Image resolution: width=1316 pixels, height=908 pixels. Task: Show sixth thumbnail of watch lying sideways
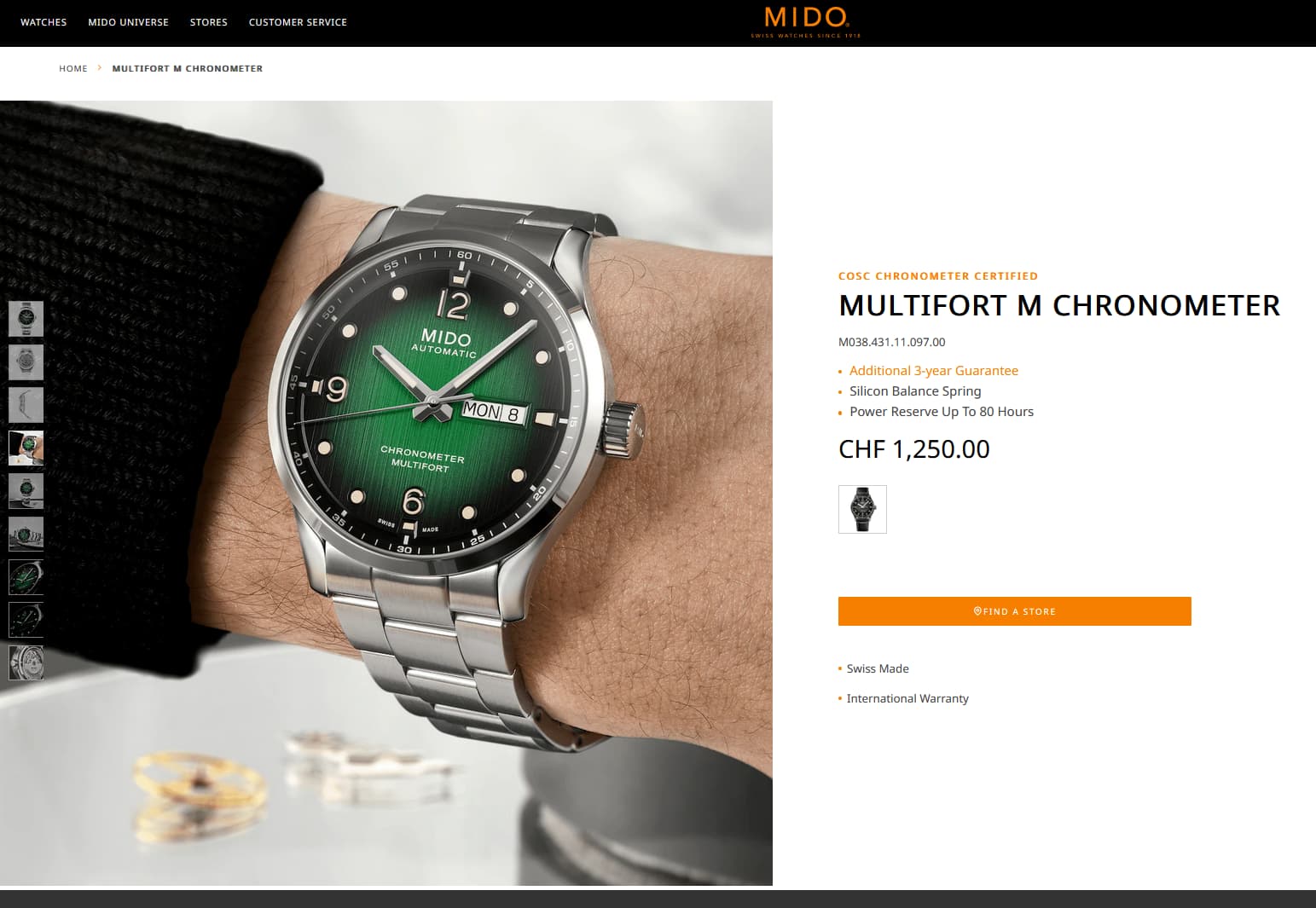click(x=26, y=534)
